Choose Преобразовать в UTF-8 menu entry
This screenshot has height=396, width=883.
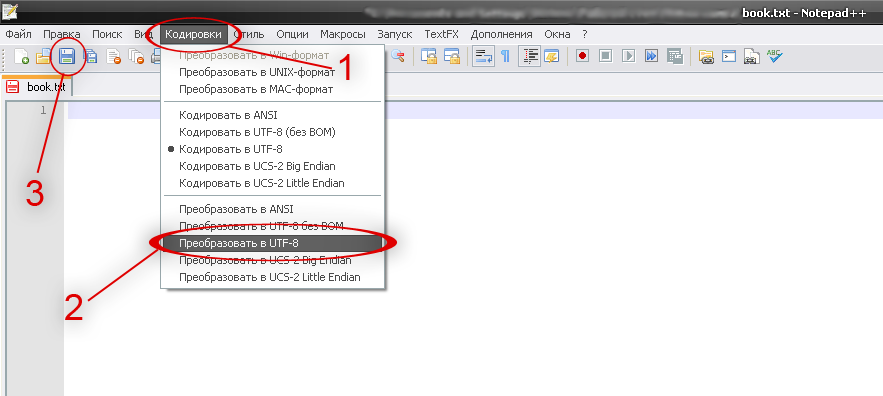pyautogui.click(x=271, y=243)
